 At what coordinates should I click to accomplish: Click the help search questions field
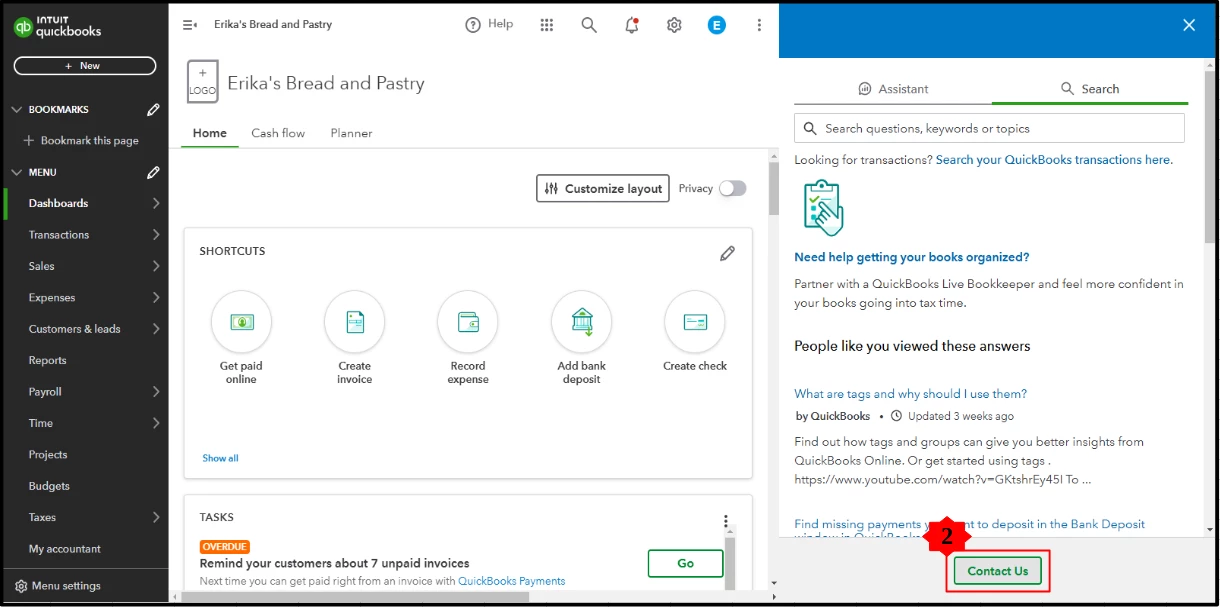tap(989, 128)
